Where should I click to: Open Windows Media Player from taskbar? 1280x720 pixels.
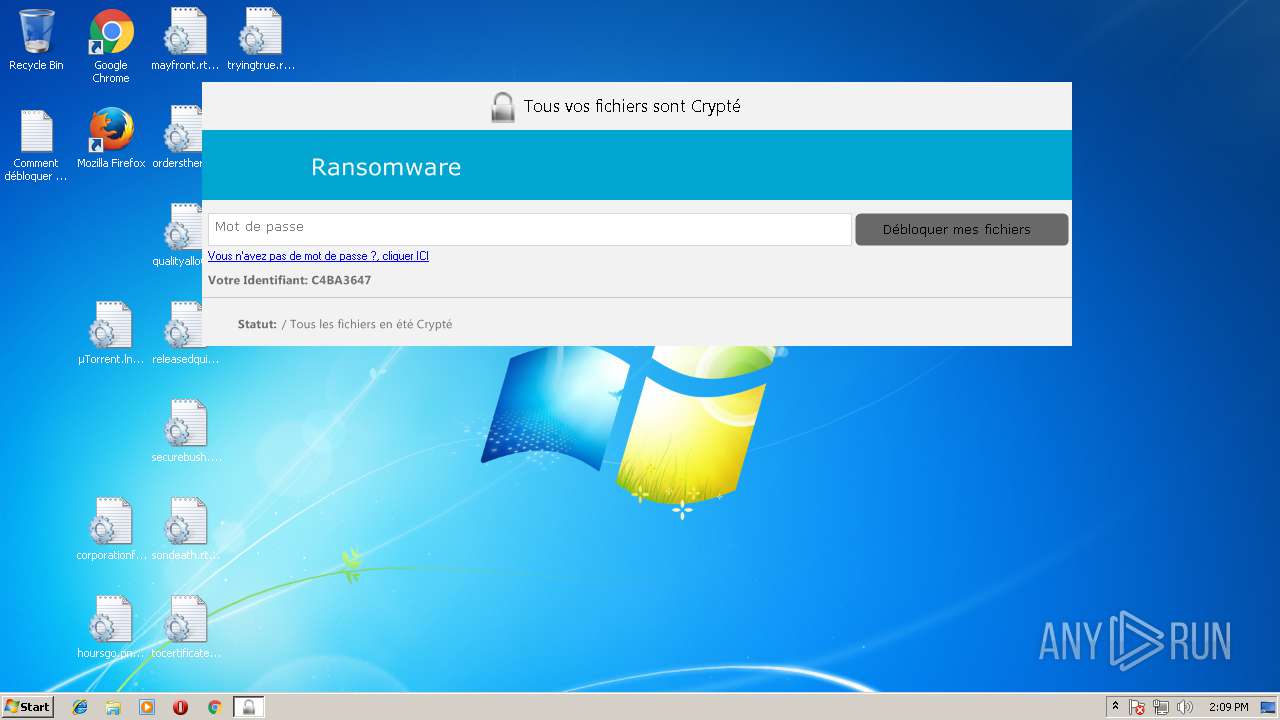[147, 707]
